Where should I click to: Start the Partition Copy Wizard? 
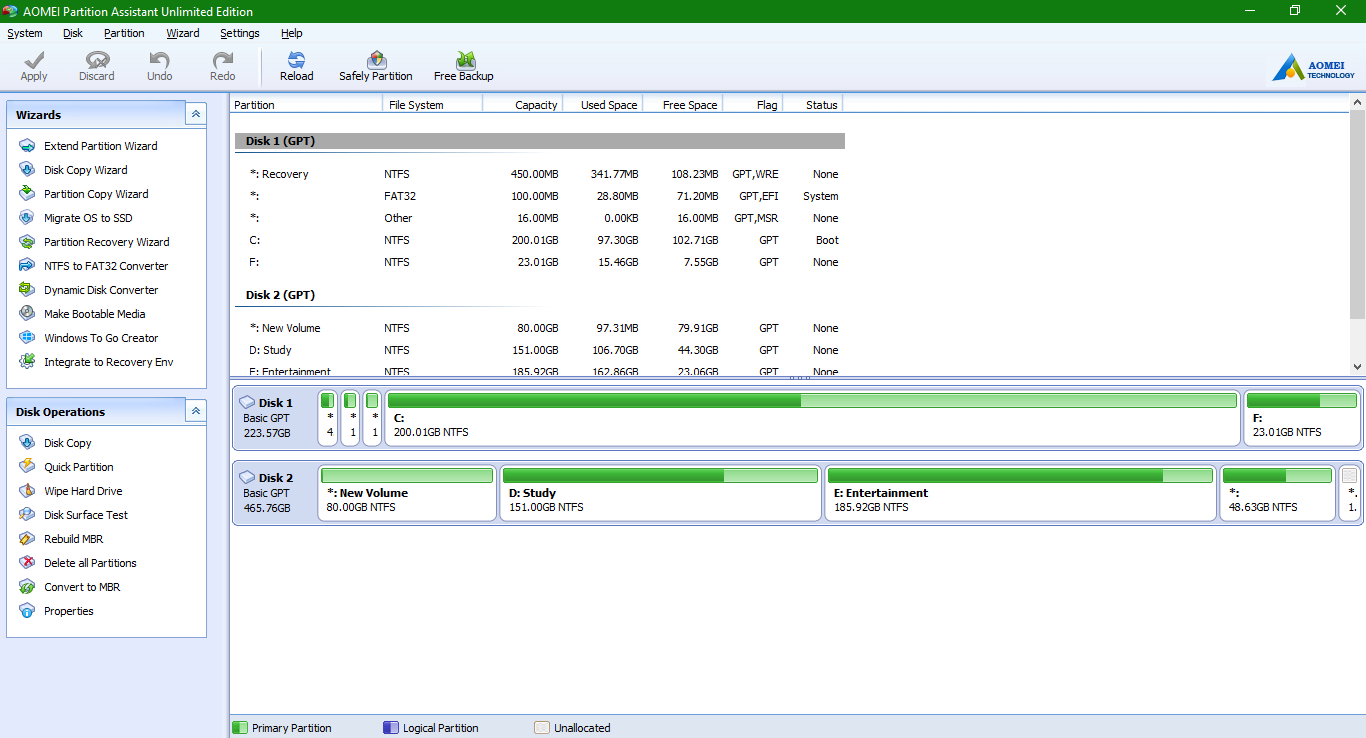tap(96, 194)
